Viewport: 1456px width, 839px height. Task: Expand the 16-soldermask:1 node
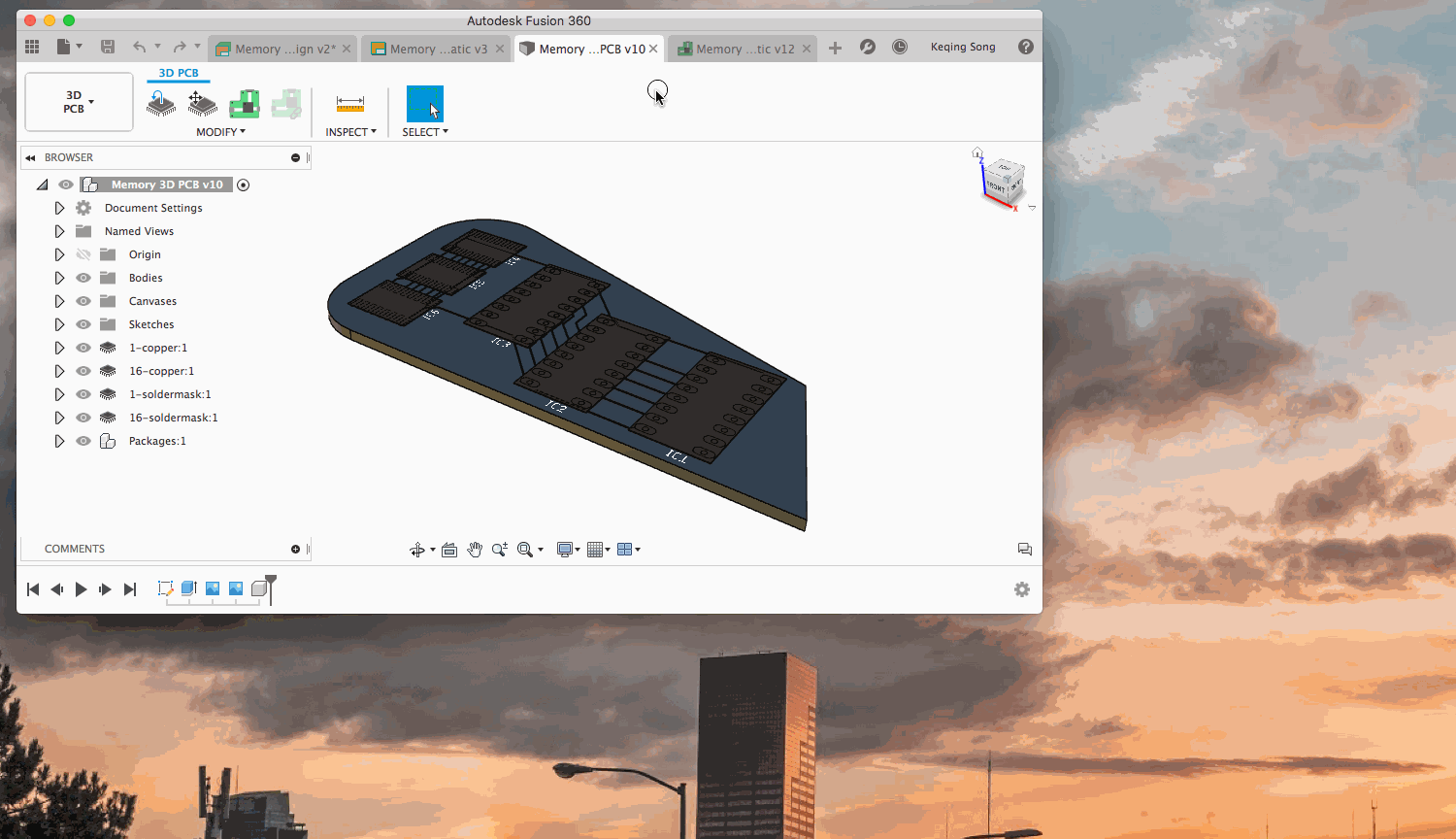click(x=59, y=418)
